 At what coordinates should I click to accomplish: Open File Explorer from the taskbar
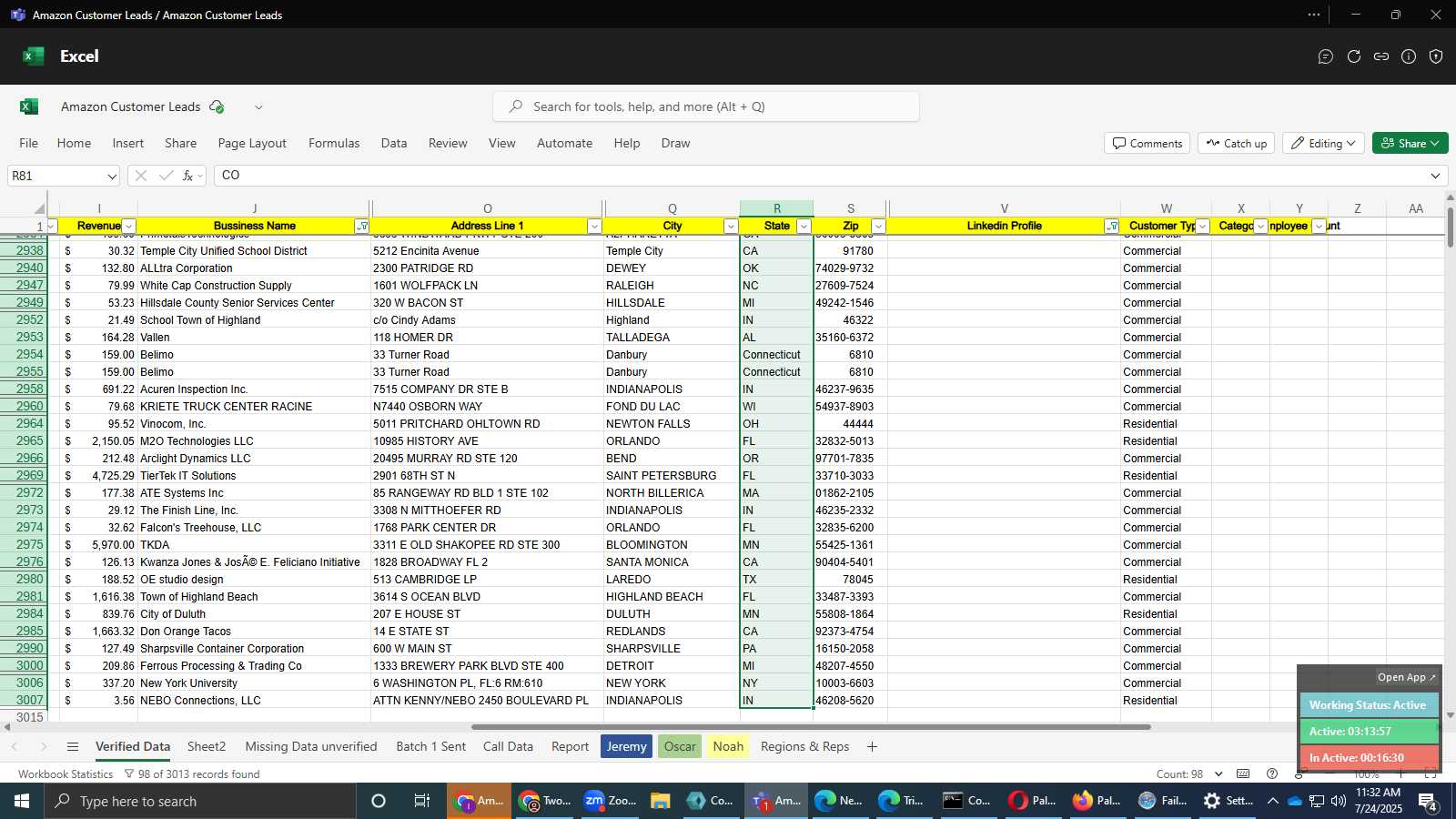coord(661,801)
